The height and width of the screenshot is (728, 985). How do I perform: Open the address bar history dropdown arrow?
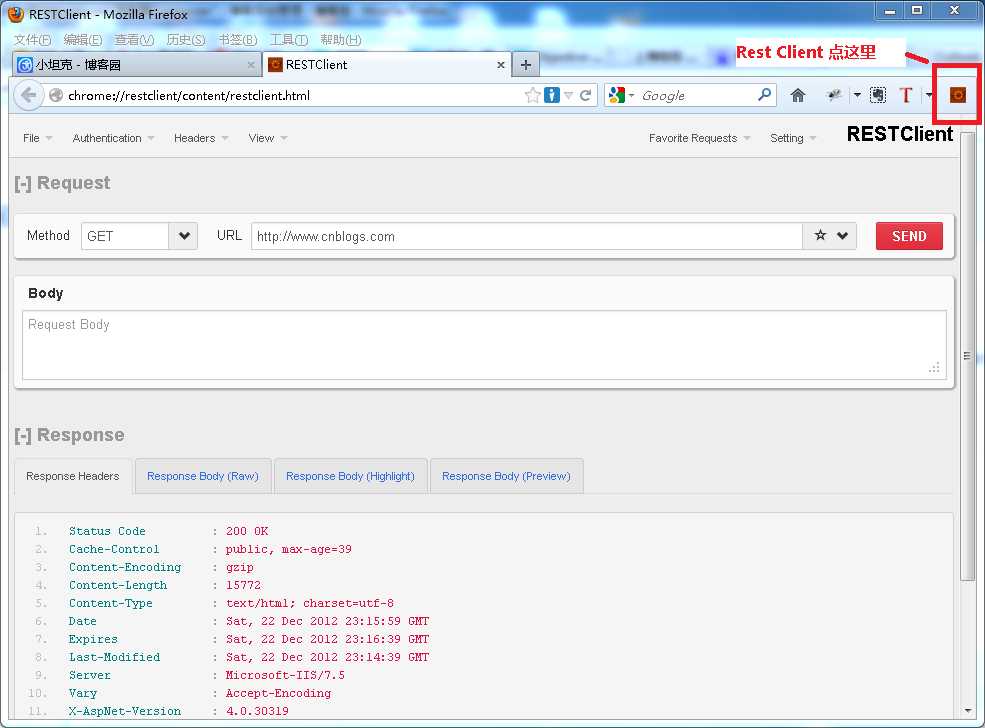tap(569, 95)
